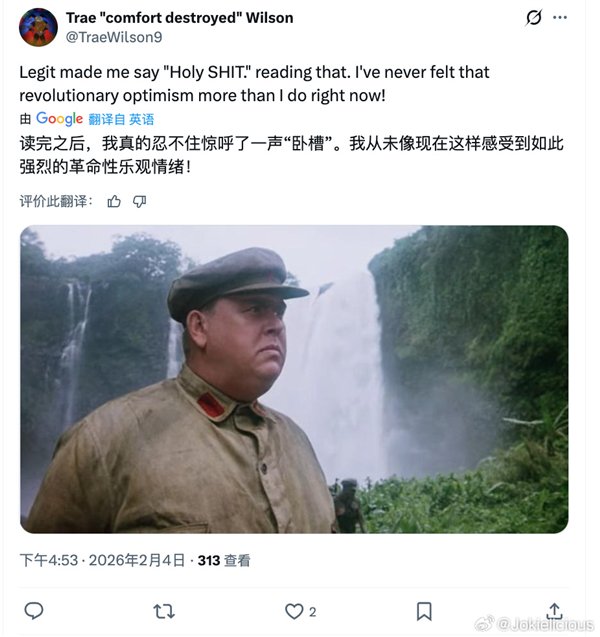
Task: Open Trae Wilson's profile avatar
Action: [x=38, y=27]
